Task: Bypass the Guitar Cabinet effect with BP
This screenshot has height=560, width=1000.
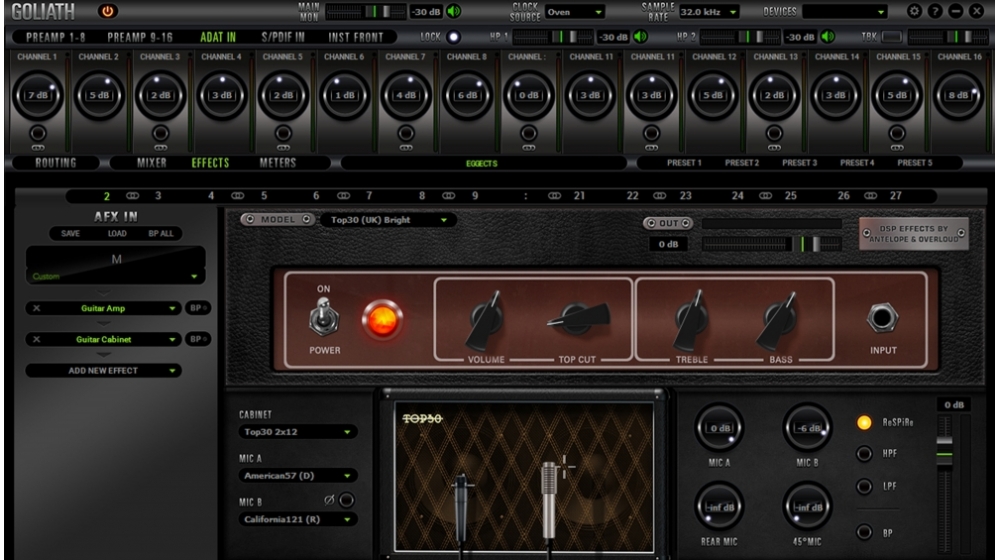Action: [198, 339]
